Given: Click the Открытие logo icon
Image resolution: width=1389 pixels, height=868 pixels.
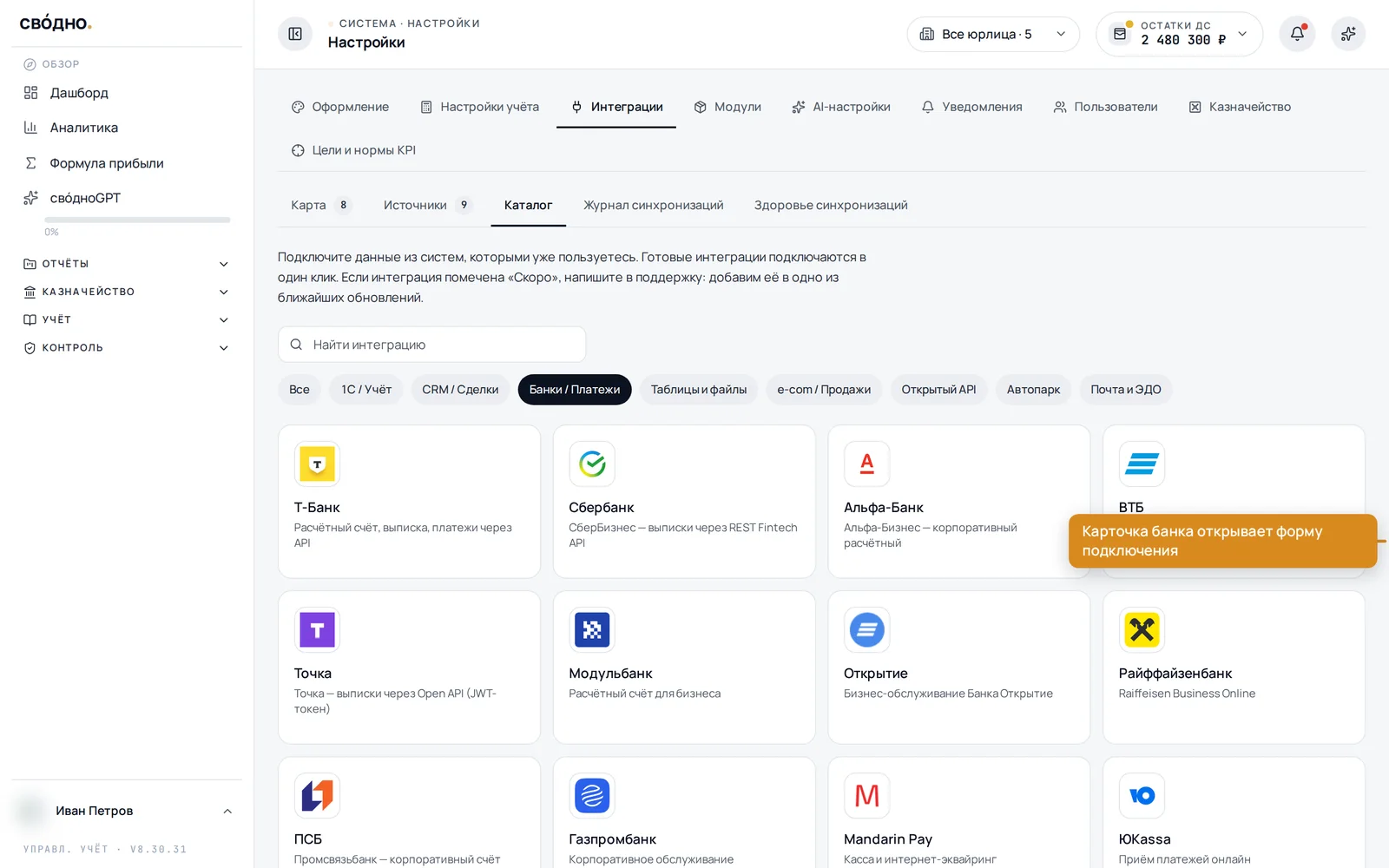Looking at the screenshot, I should pyautogui.click(x=866, y=630).
